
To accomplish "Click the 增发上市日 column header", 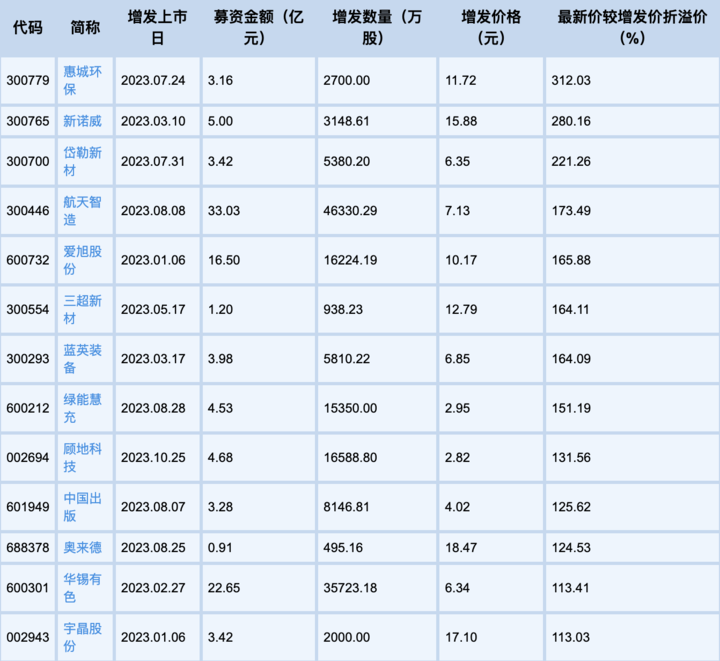I will [x=158, y=28].
